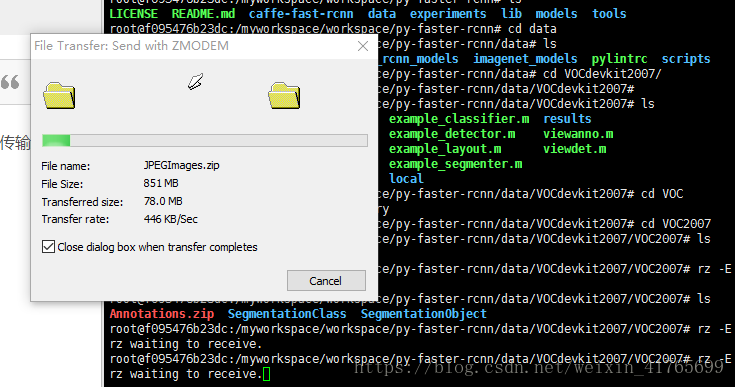Image resolution: width=735 pixels, height=387 pixels.
Task: Click the File name: label
Action: coord(66,166)
